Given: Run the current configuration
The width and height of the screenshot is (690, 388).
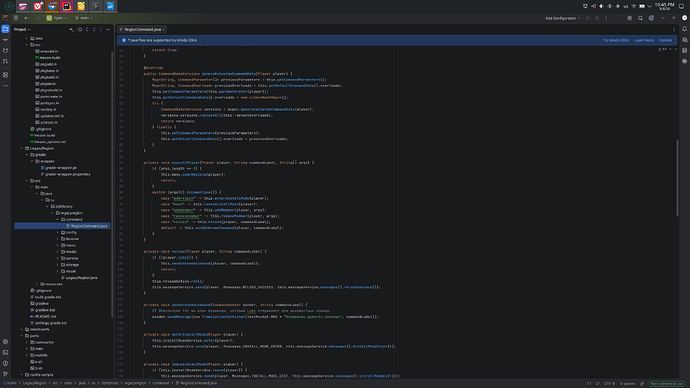Looking at the screenshot, I should tap(587, 18).
